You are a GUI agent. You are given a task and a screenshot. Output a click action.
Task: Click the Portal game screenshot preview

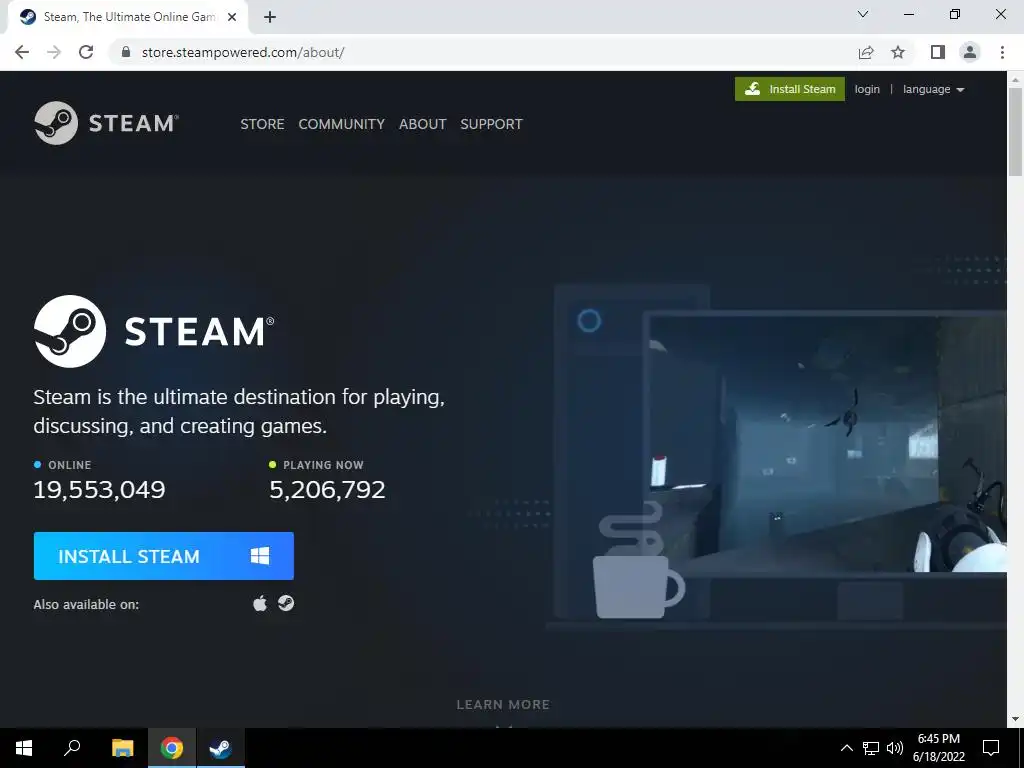[x=827, y=444]
